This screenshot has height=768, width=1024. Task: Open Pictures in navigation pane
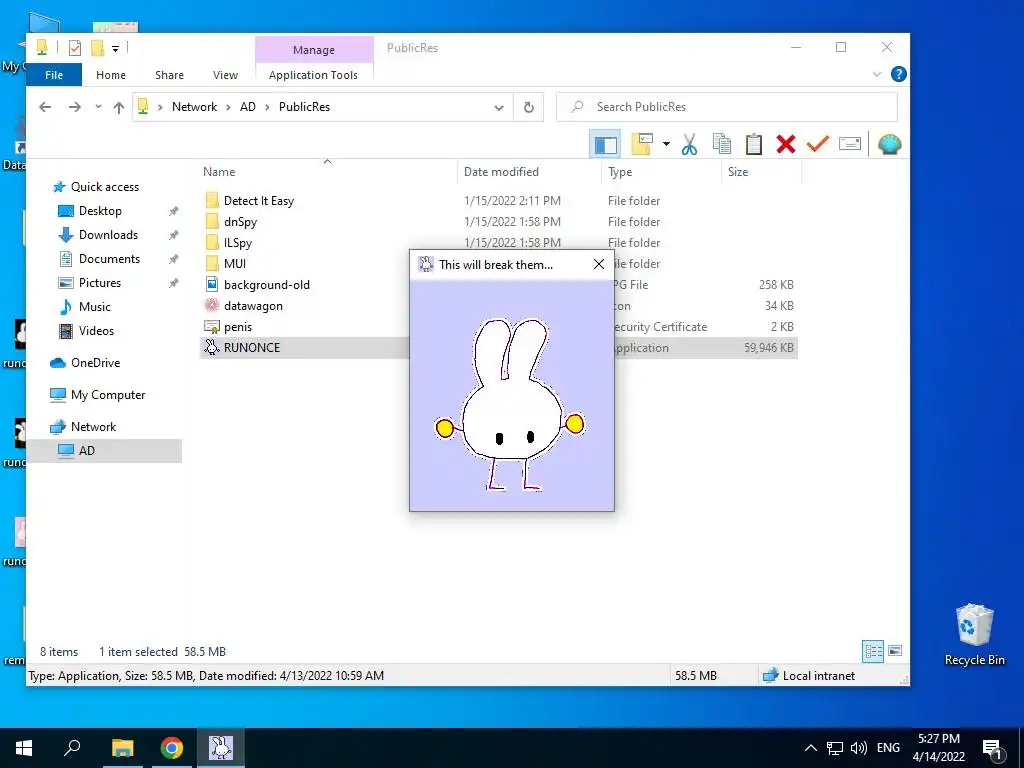pyautogui.click(x=100, y=283)
